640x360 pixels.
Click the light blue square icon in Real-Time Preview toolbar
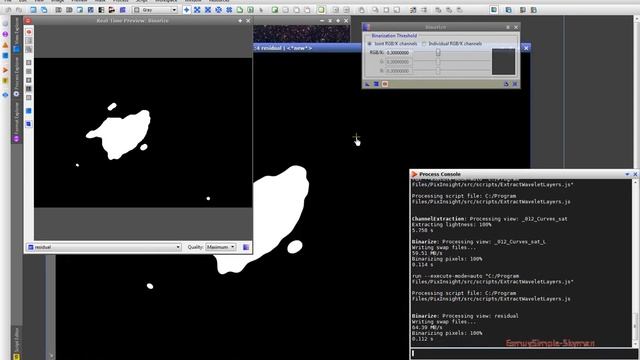(29, 111)
